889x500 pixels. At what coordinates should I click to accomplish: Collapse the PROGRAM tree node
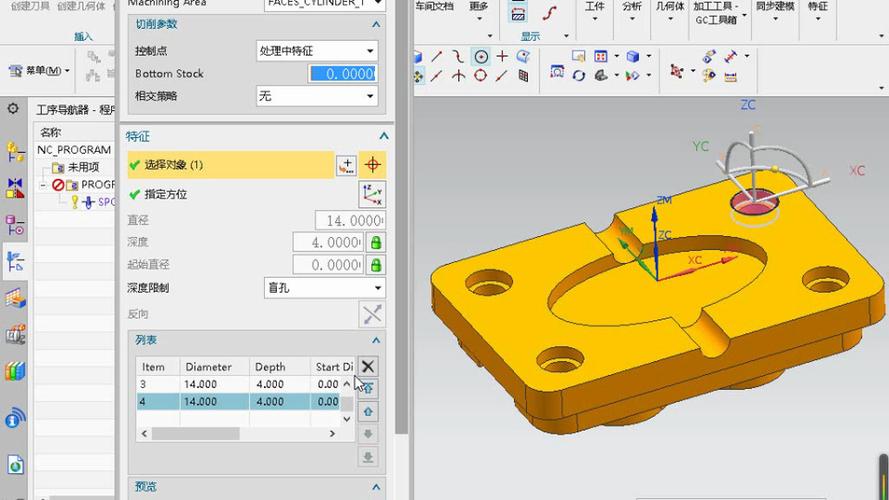pyautogui.click(x=43, y=185)
